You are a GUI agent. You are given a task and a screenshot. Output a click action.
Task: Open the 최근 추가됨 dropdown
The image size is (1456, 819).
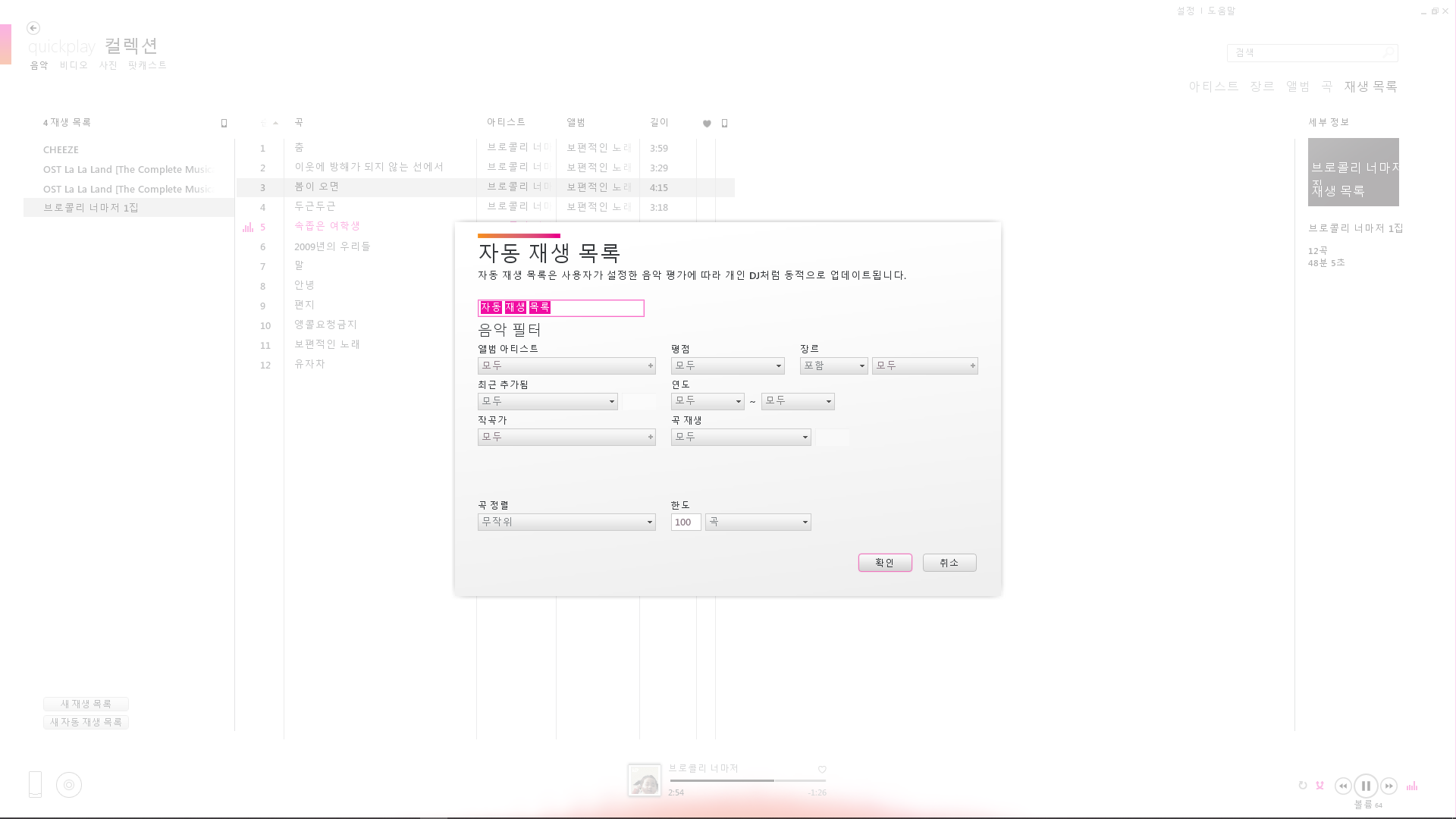click(548, 401)
